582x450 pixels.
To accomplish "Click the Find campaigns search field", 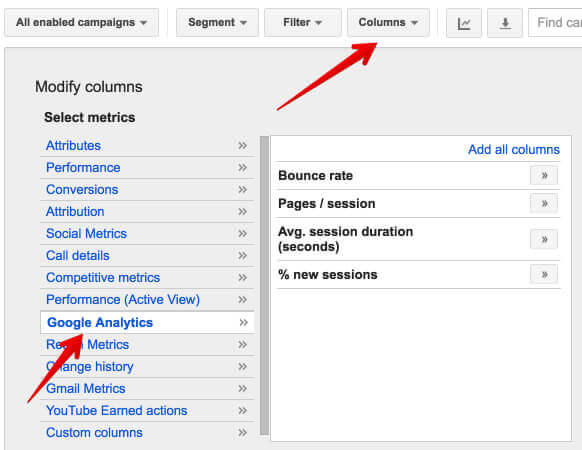I will [x=555, y=23].
